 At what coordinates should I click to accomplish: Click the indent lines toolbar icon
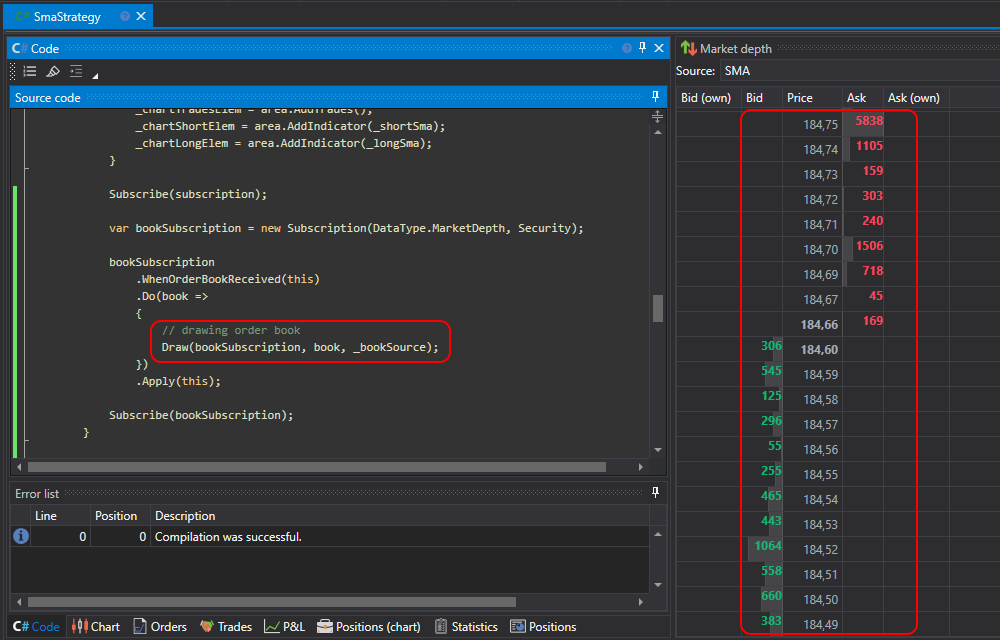click(x=77, y=71)
